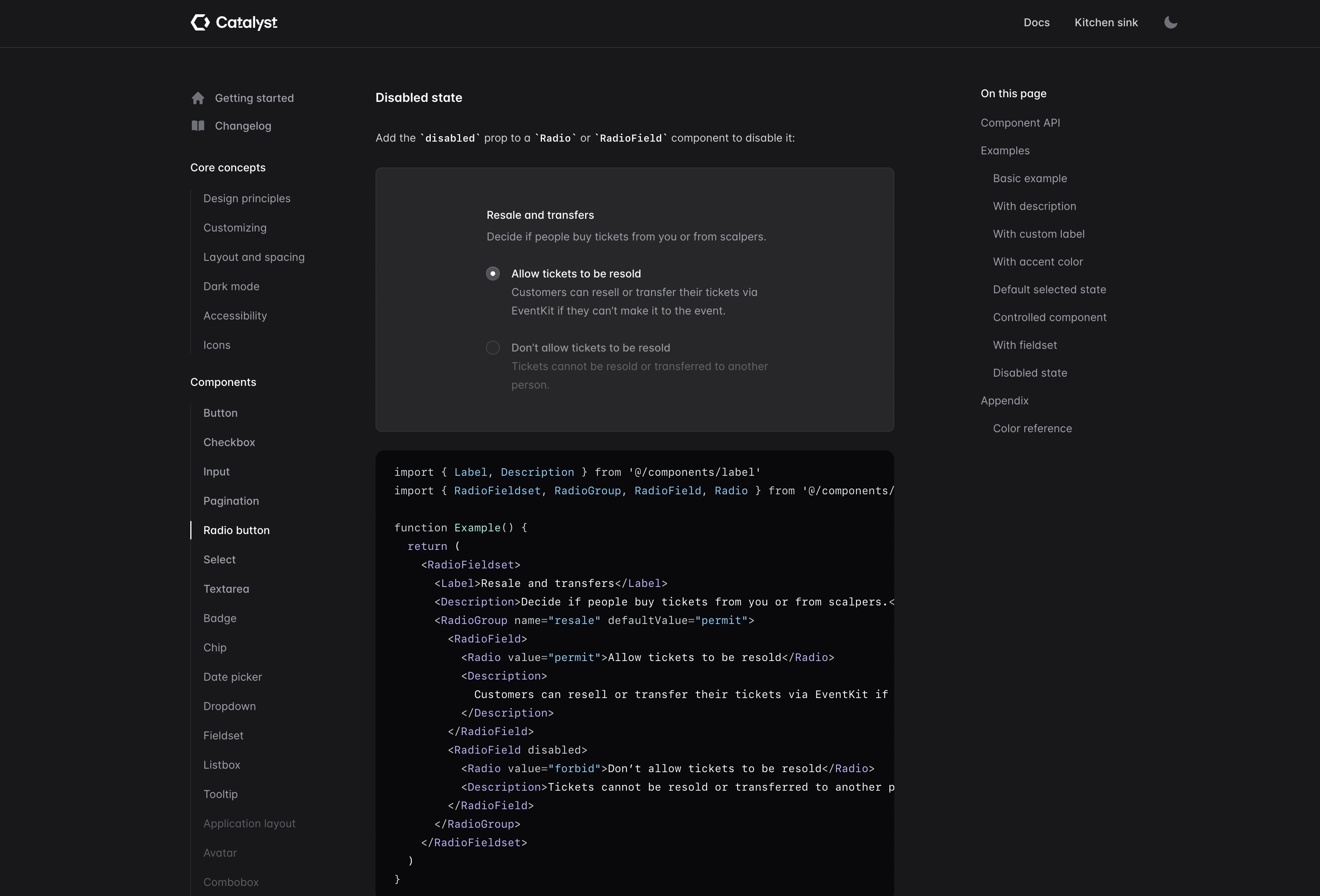Viewport: 1320px width, 896px height.
Task: Open Listbox component page
Action: [222, 766]
